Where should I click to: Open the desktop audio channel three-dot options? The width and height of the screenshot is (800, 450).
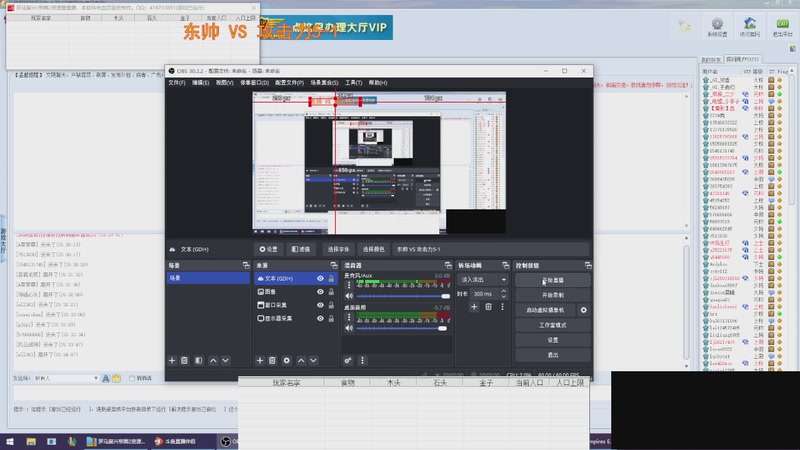coord(349,317)
